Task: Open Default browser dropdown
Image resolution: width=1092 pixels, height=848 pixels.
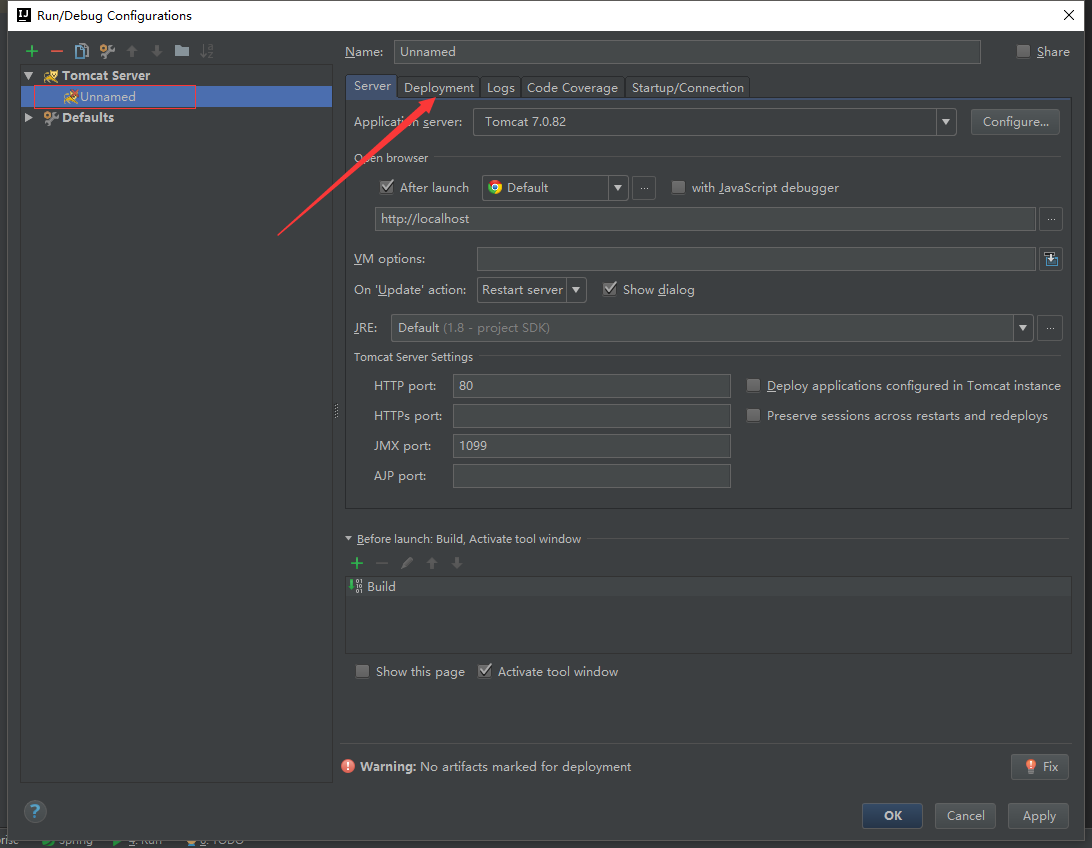Action: 618,188
